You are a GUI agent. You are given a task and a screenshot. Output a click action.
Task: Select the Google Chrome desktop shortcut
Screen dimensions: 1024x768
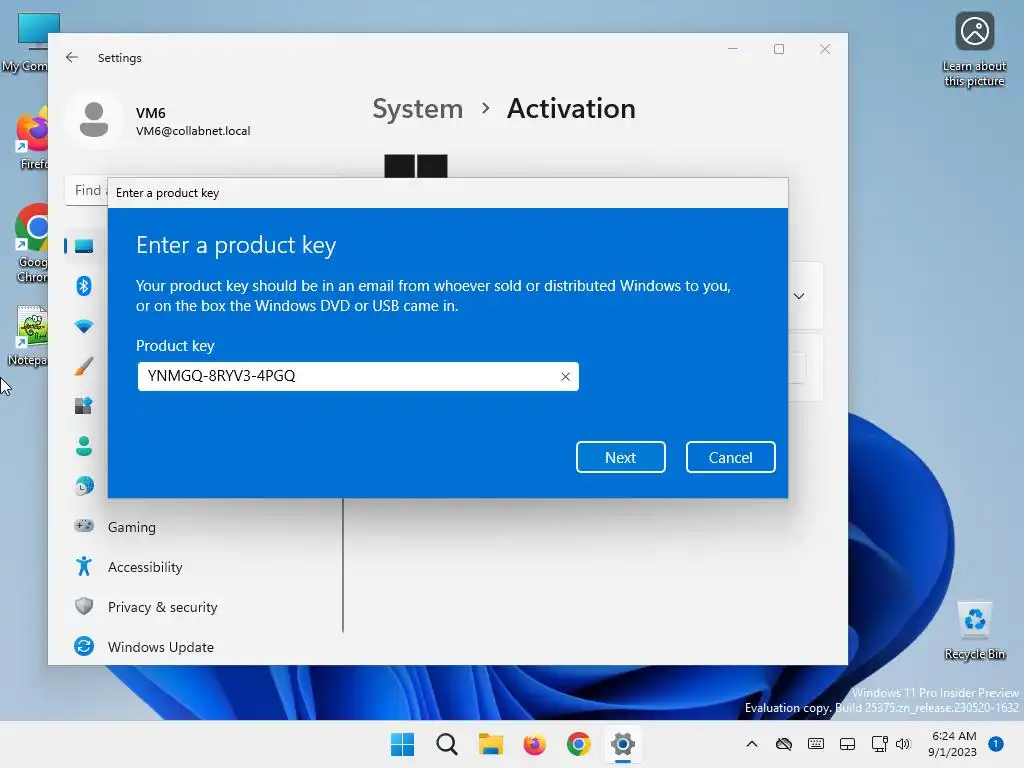point(31,243)
